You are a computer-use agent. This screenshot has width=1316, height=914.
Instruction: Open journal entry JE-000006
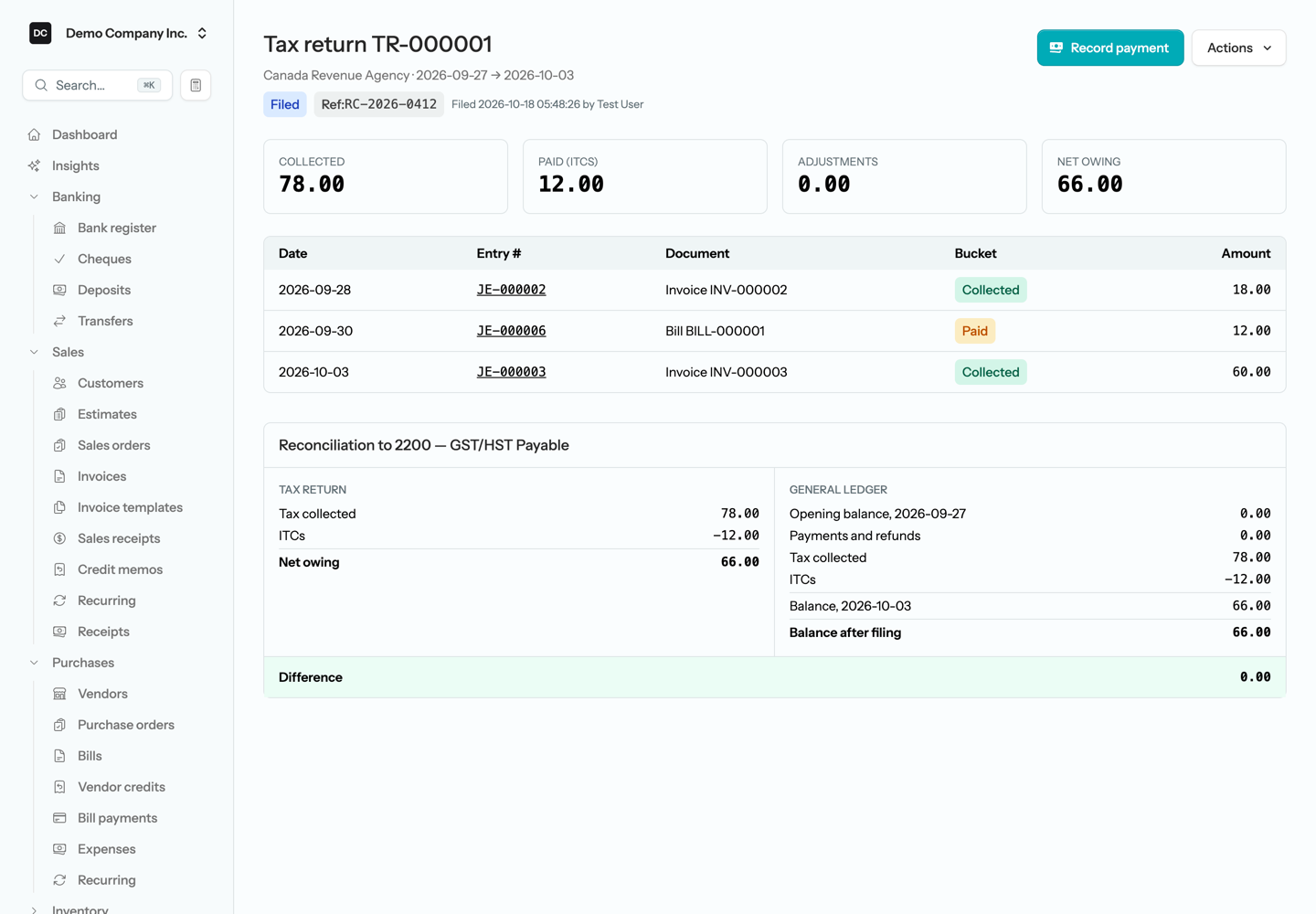[x=511, y=331]
